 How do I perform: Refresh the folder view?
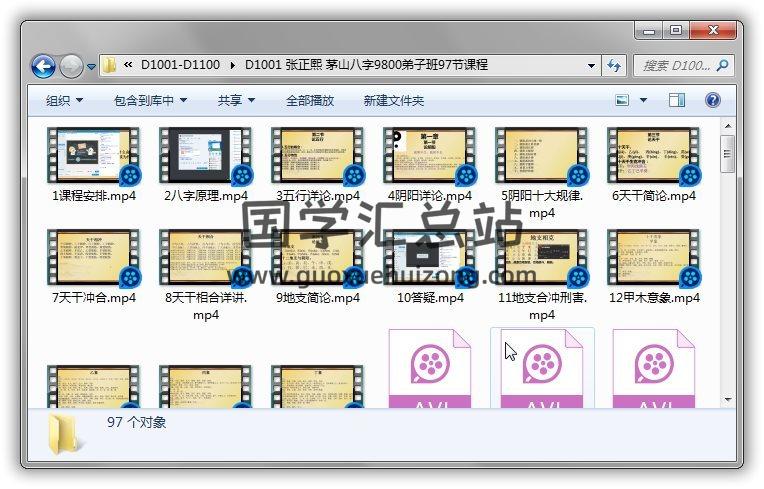click(614, 65)
